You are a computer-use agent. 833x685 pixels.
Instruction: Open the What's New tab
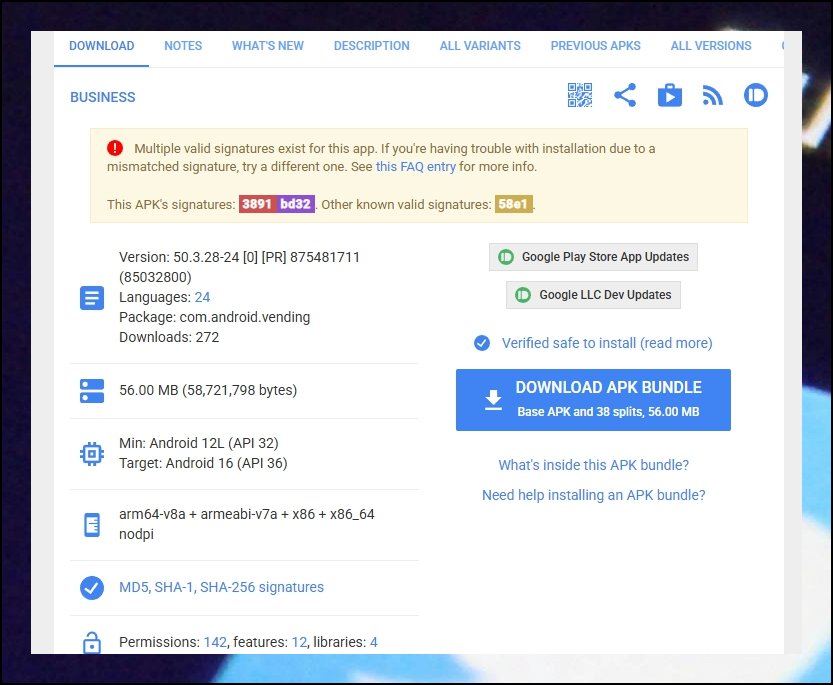pos(268,46)
